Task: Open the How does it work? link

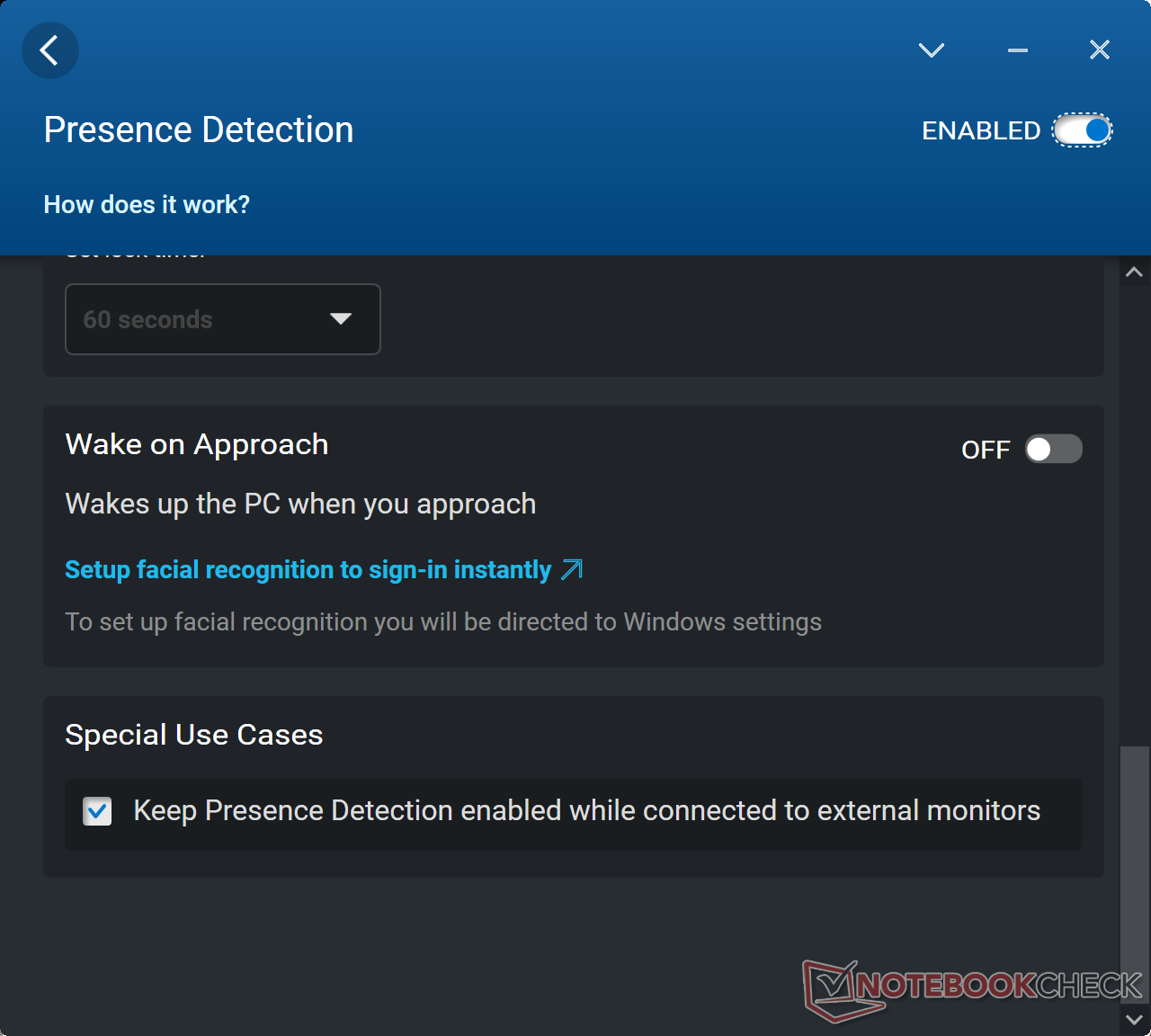Action: 147,205
